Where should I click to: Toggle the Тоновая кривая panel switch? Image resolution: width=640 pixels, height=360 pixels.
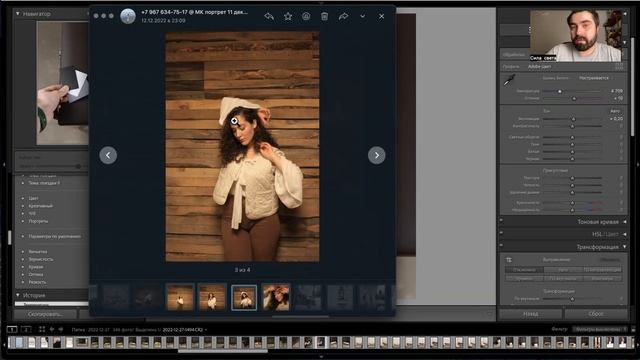coord(502,221)
